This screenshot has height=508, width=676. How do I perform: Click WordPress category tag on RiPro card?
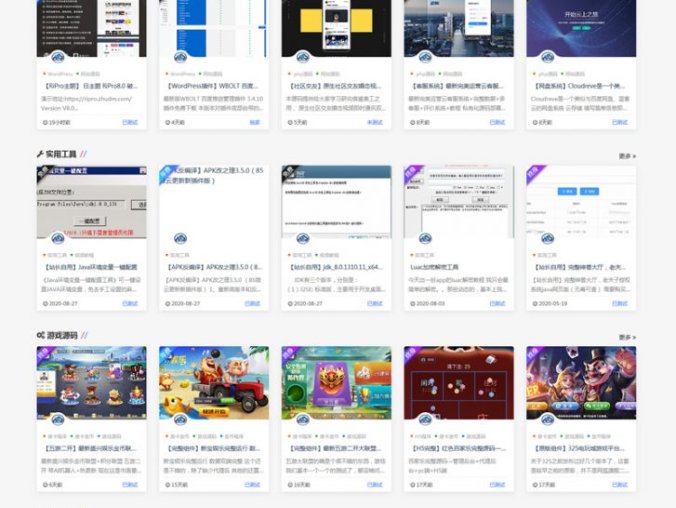tap(60, 74)
